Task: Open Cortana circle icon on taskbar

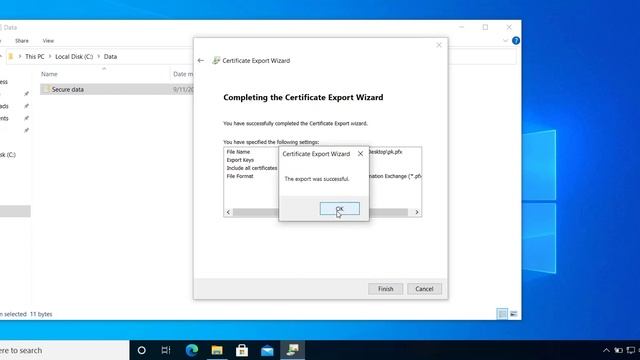Action: (142, 350)
